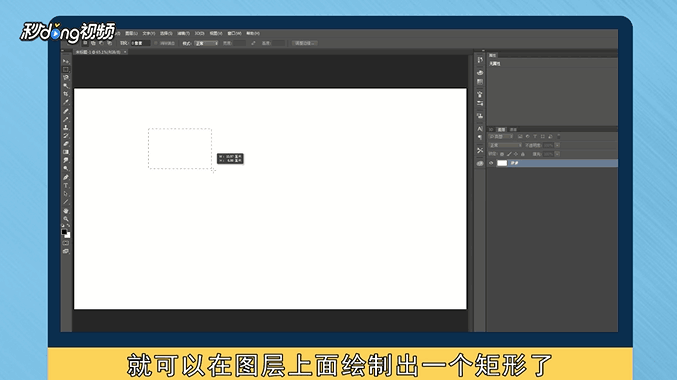
Task: Open the layer filter type dropdown
Action: 501,136
